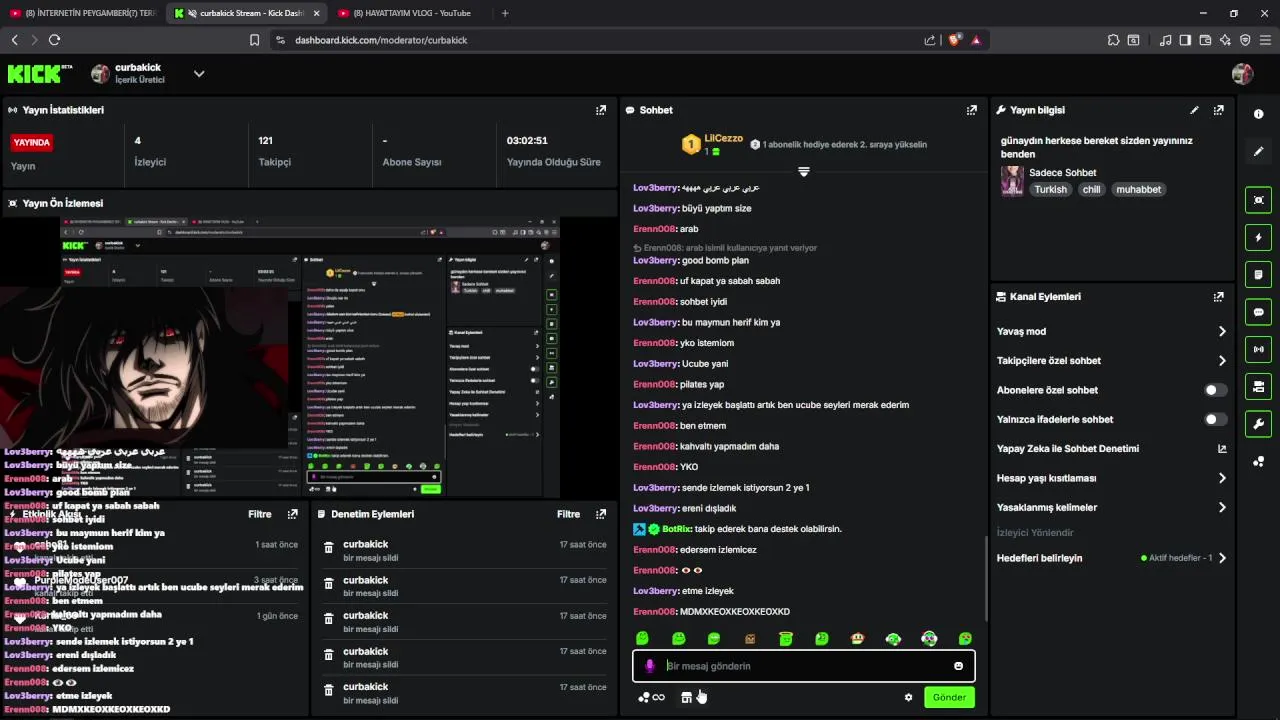The height and width of the screenshot is (720, 1280).
Task: Toggle the chat bubble widget icon
Action: 1258,312
